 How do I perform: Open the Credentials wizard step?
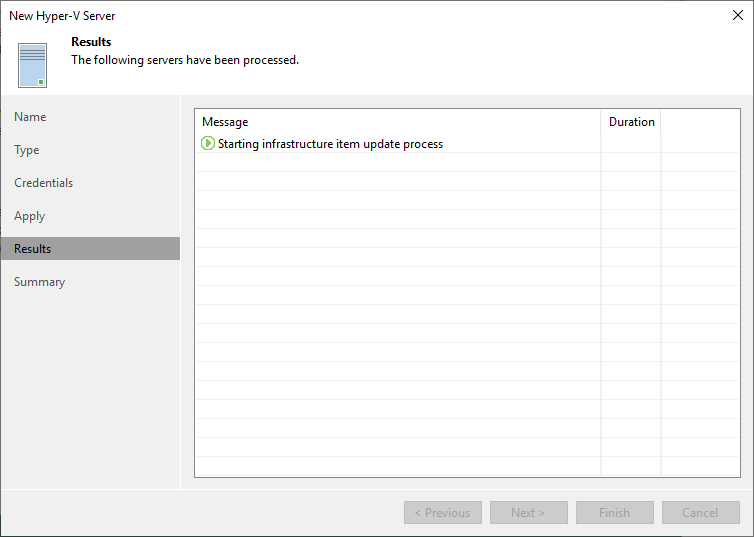(x=43, y=183)
